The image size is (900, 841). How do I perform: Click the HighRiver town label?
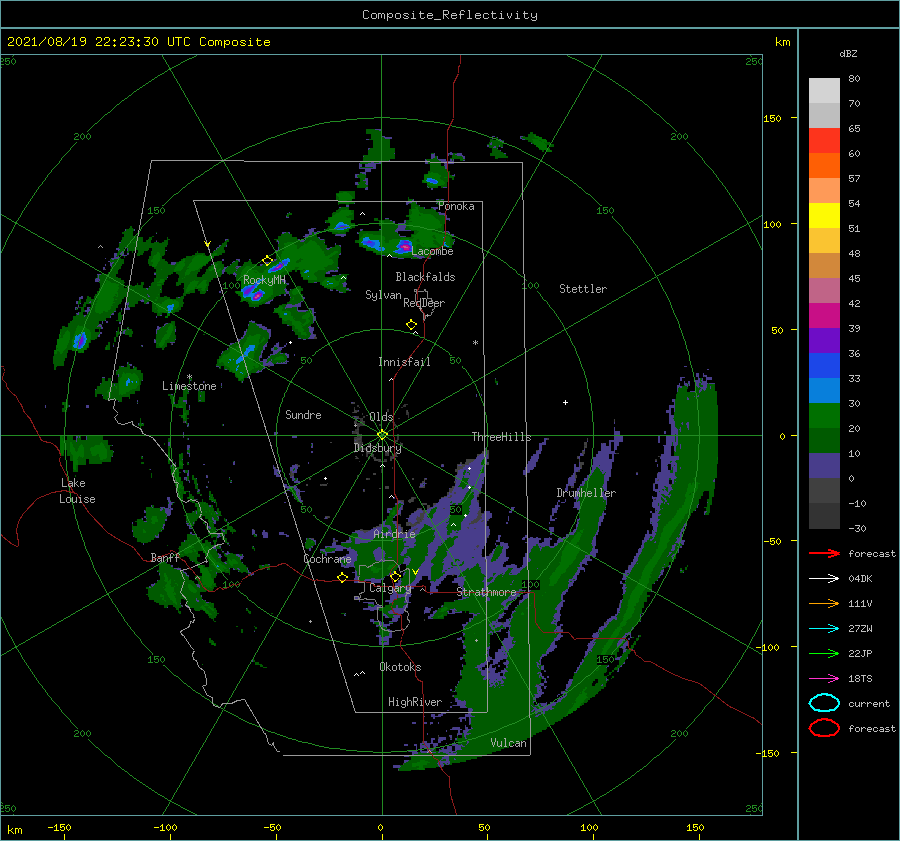tap(415, 702)
